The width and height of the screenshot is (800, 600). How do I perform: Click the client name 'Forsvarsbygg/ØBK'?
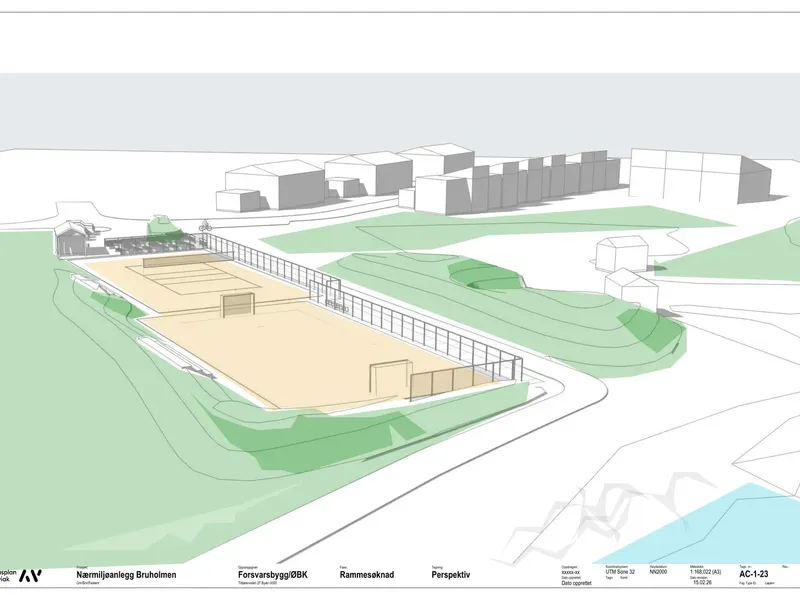pyautogui.click(x=272, y=574)
